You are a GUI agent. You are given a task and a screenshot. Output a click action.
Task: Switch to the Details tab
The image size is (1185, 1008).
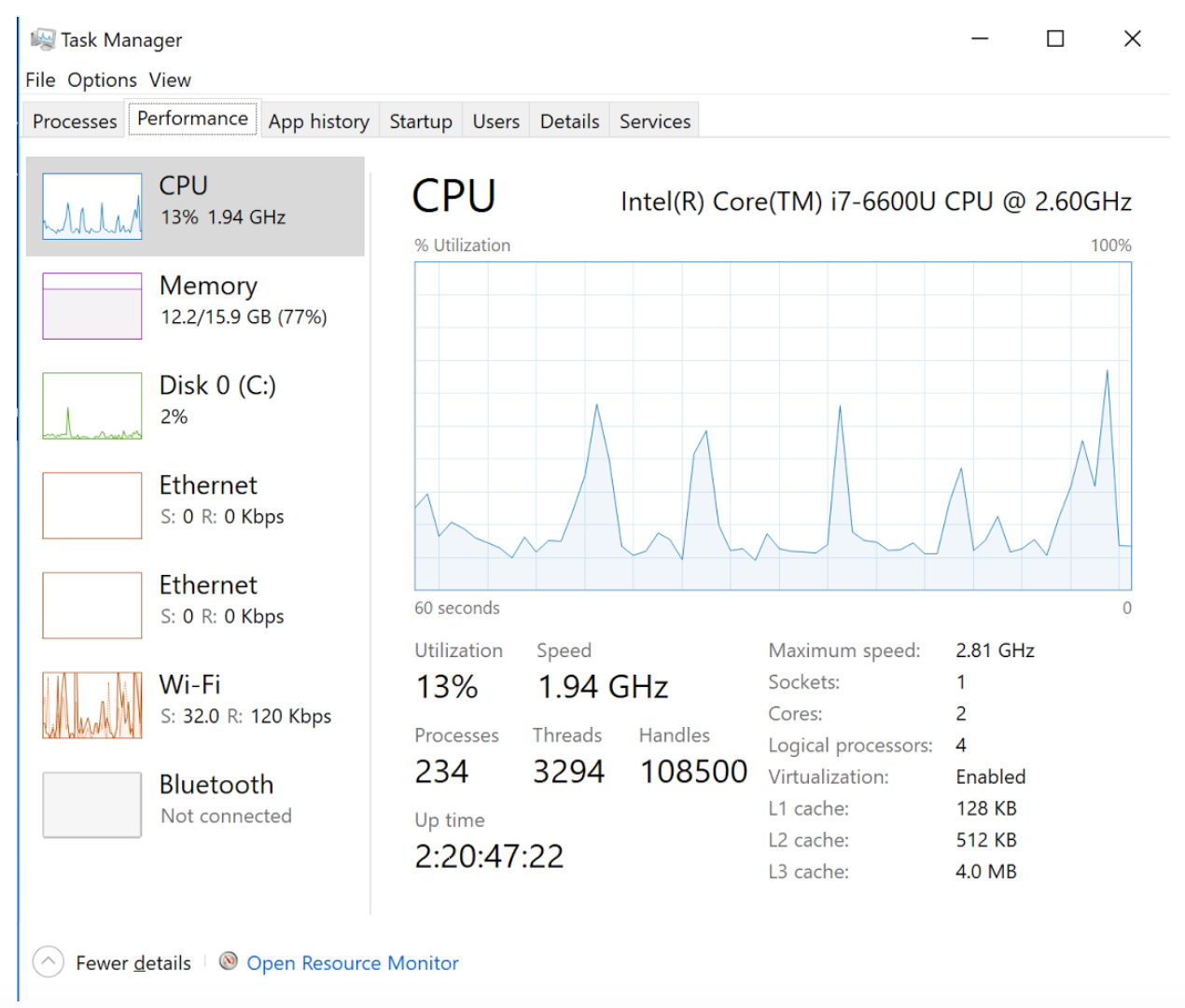click(x=569, y=121)
